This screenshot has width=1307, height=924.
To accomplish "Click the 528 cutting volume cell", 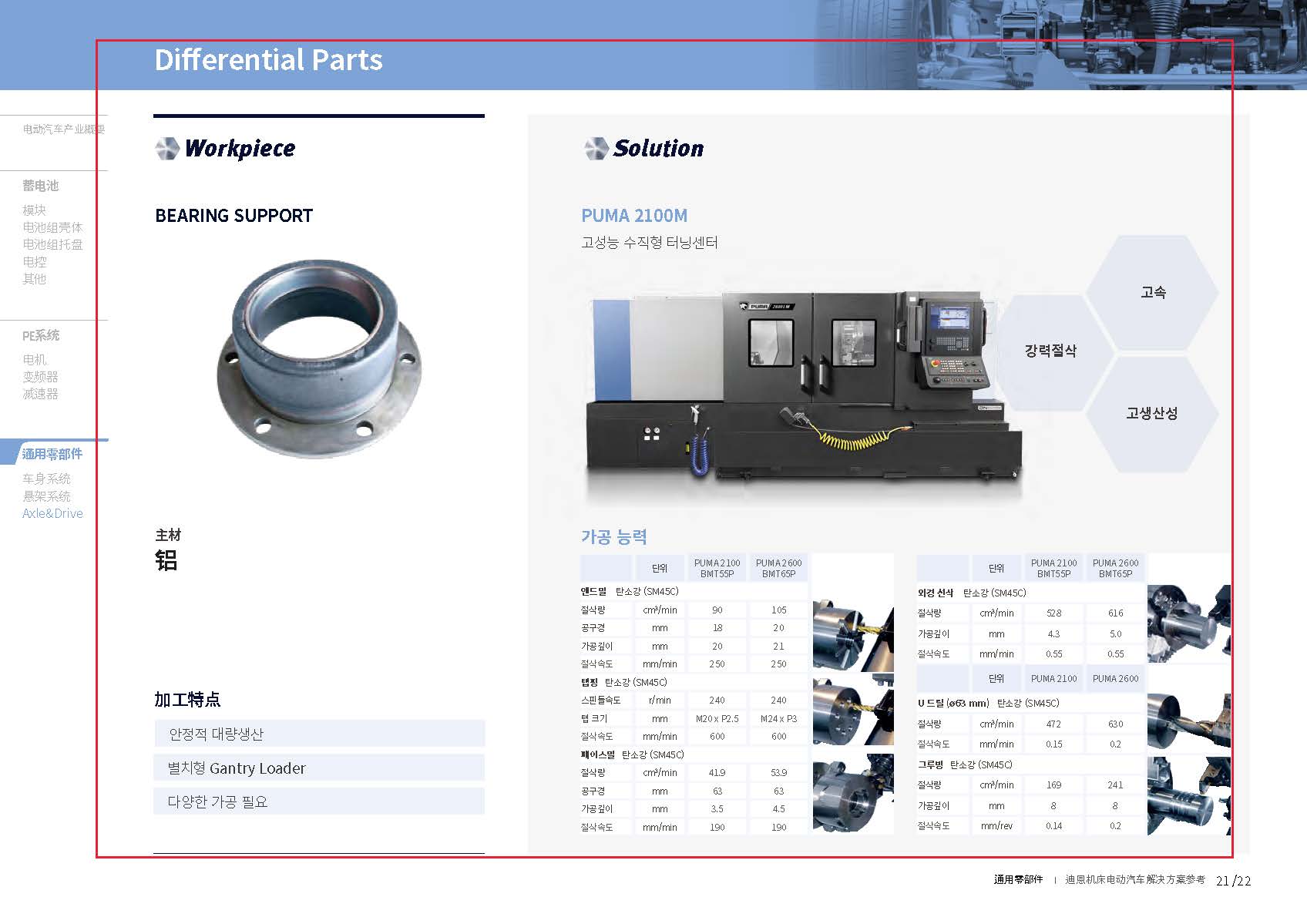I will (x=1053, y=613).
